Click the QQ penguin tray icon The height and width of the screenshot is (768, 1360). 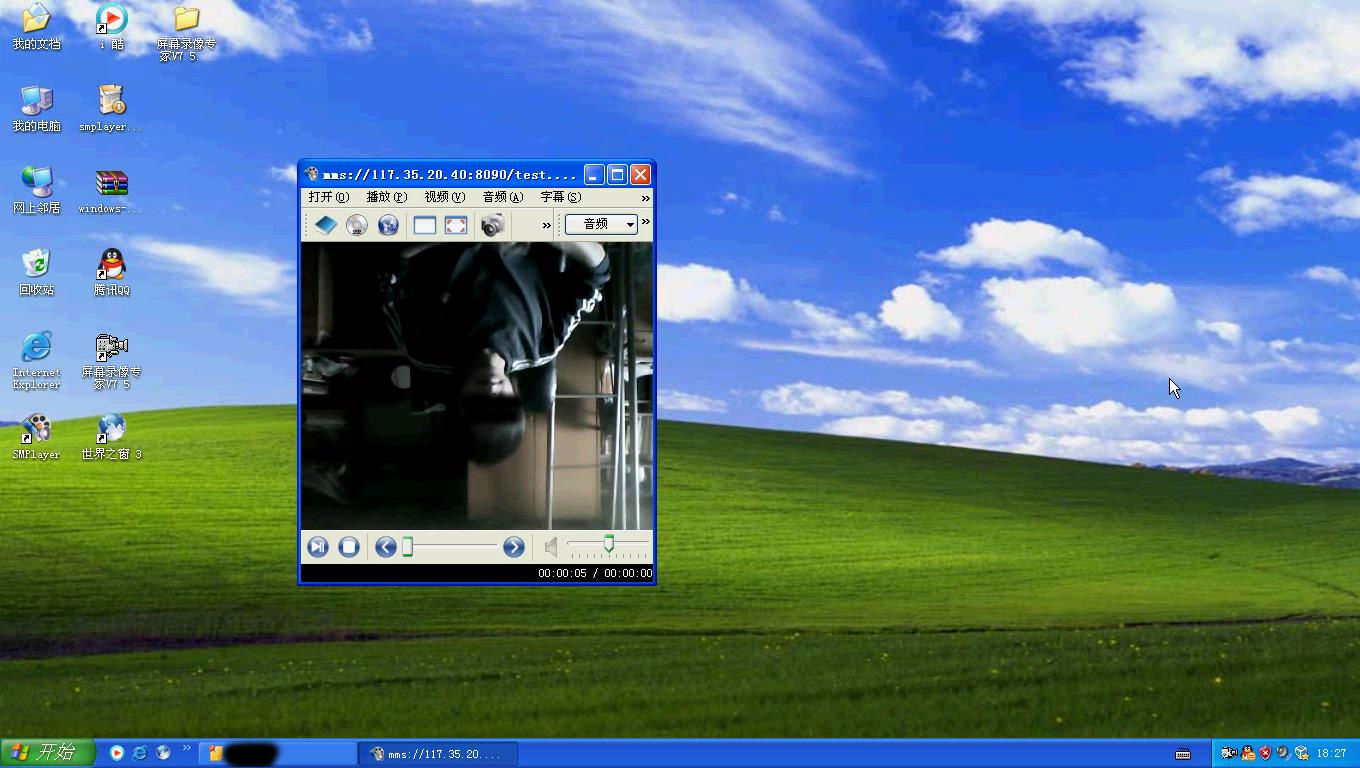coord(1247,753)
